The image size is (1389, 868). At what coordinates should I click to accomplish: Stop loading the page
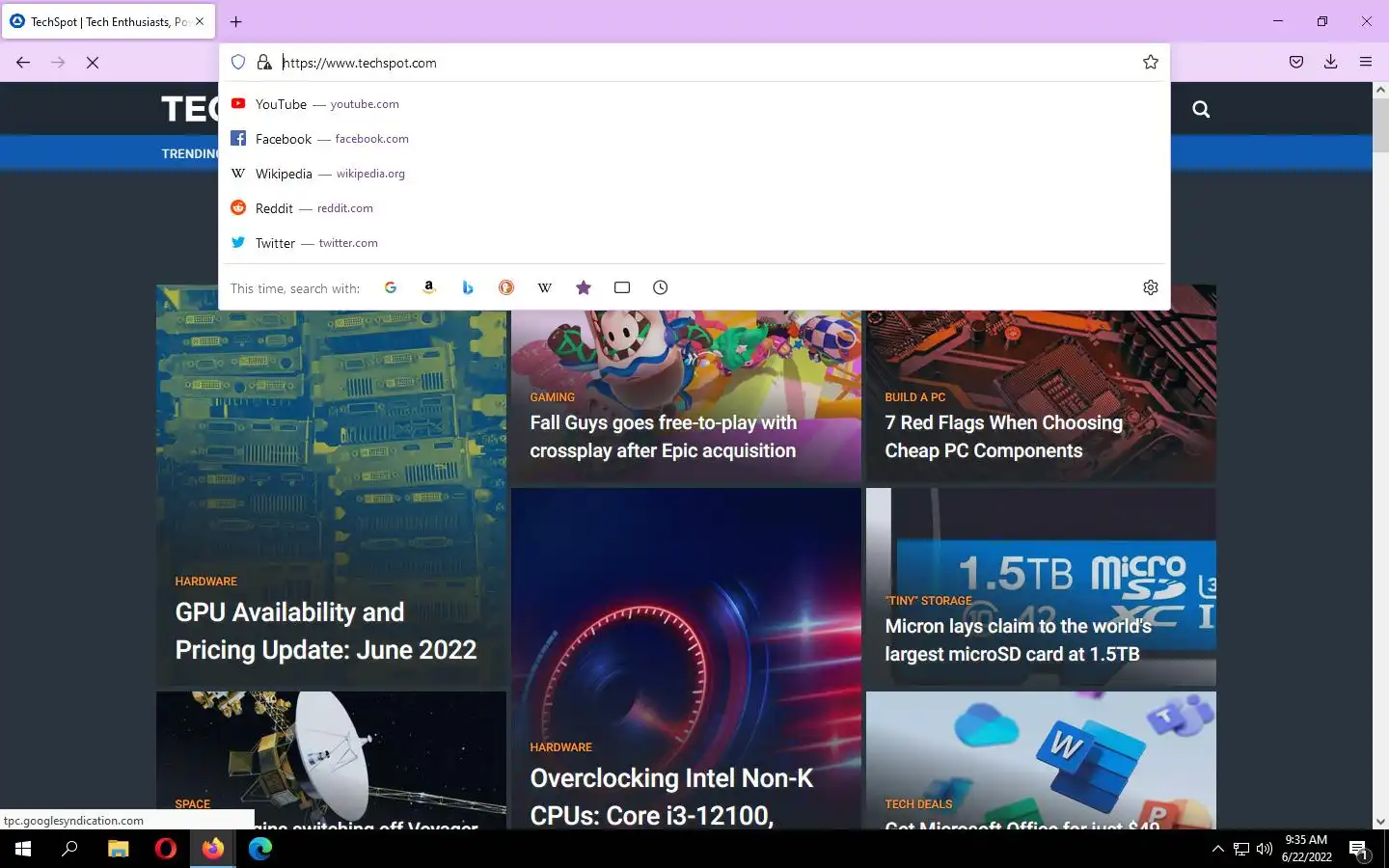[x=93, y=62]
